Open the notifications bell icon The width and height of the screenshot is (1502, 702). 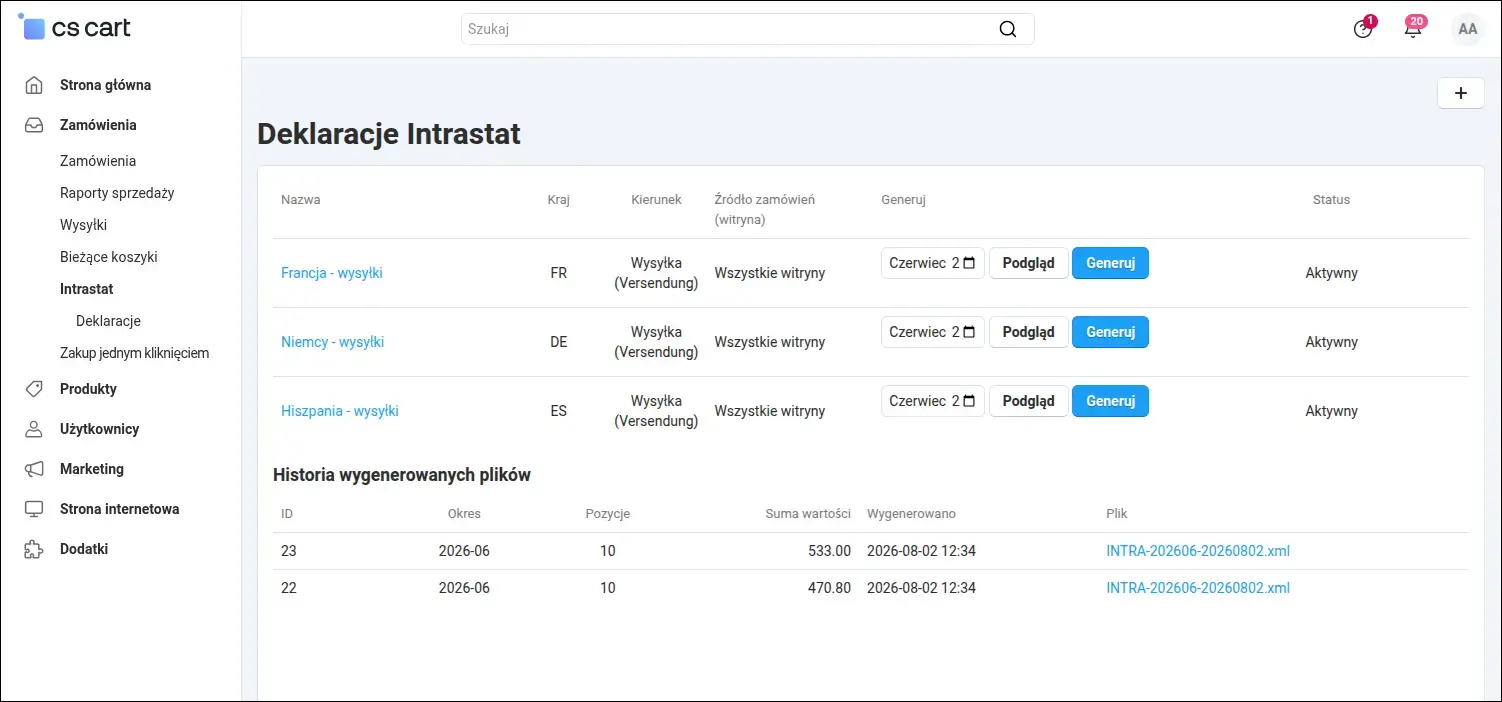tap(1413, 29)
